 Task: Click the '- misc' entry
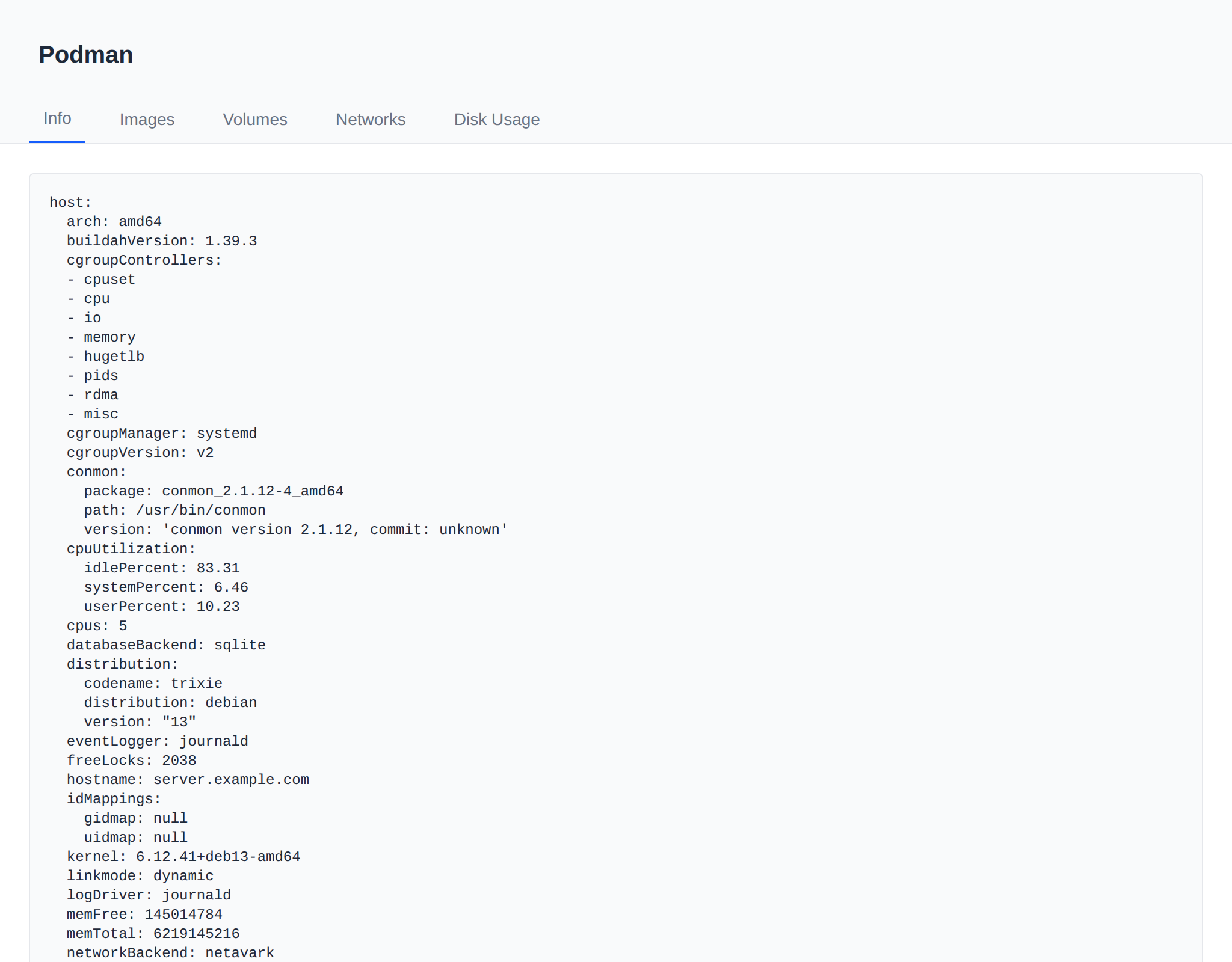pyautogui.click(x=93, y=414)
